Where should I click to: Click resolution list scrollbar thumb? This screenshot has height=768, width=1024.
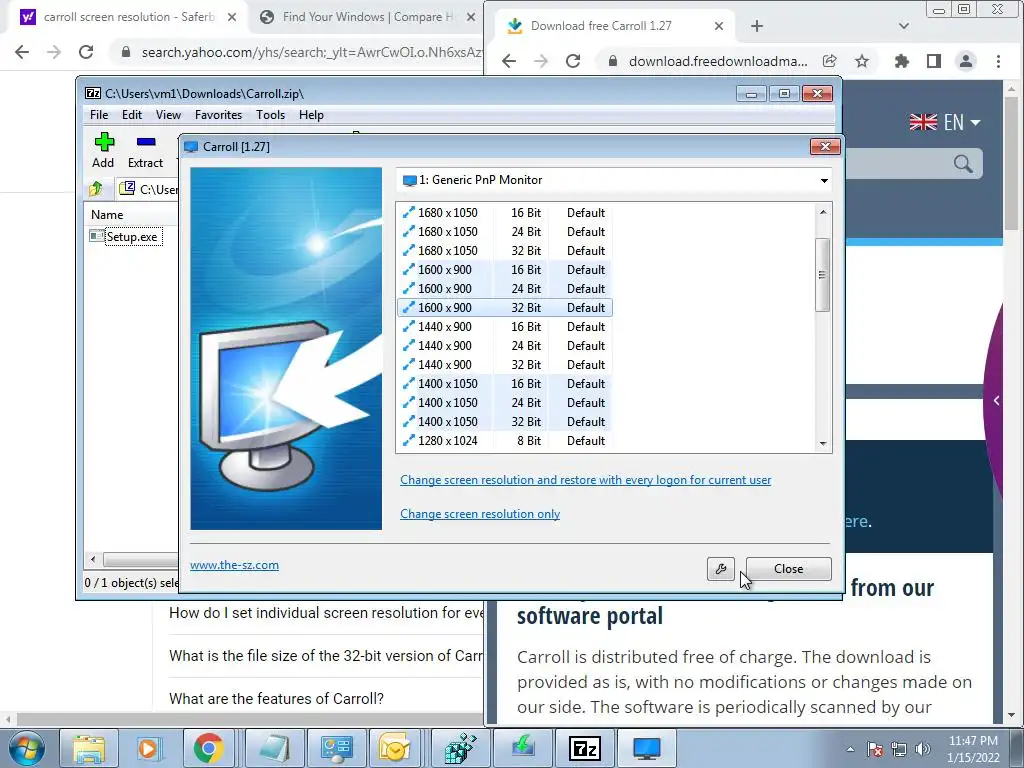[822, 275]
